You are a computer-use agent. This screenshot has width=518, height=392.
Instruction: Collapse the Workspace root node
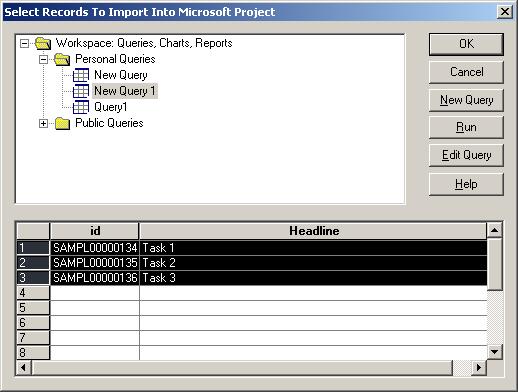point(24,43)
